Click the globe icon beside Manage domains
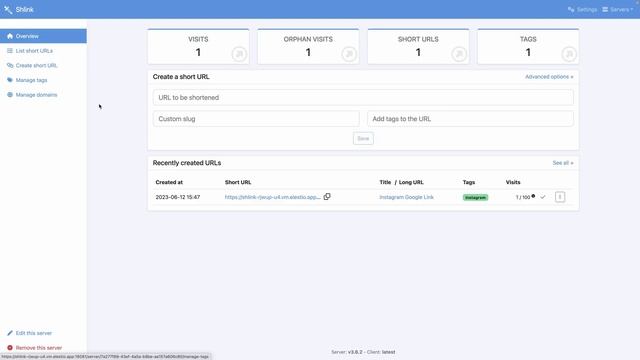 pos(10,95)
